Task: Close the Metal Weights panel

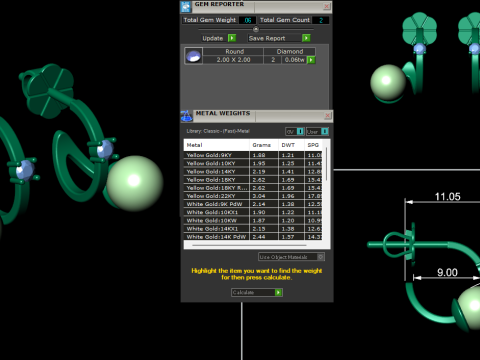Action: point(328,115)
